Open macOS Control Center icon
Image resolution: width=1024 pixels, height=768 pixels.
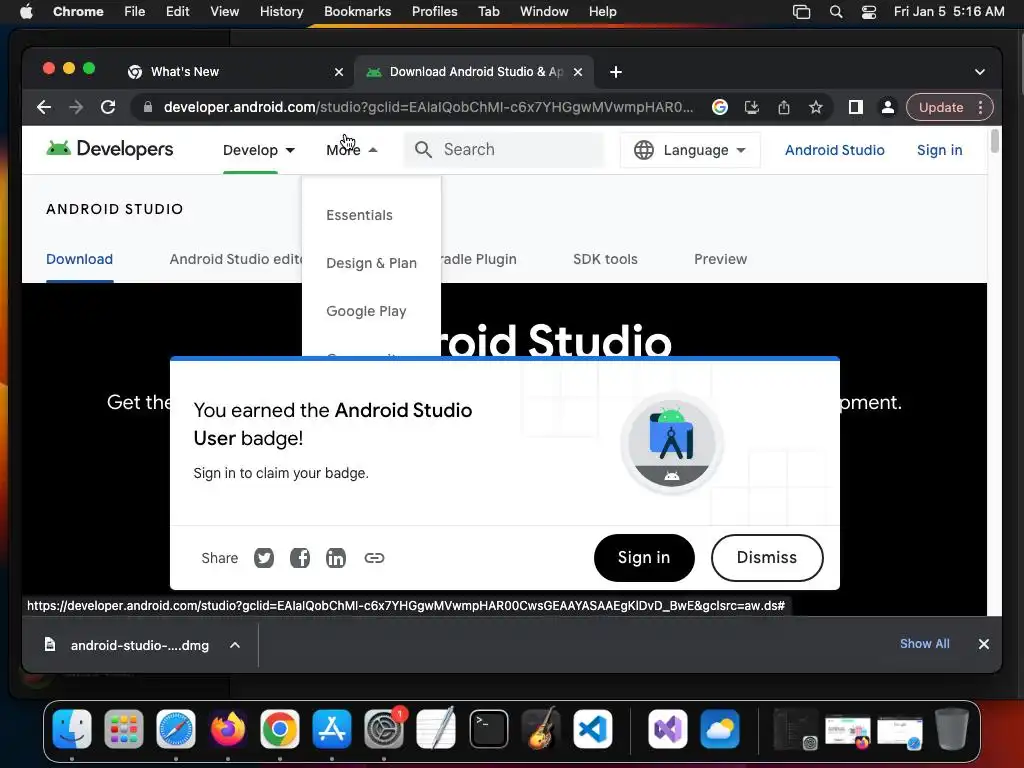(869, 12)
